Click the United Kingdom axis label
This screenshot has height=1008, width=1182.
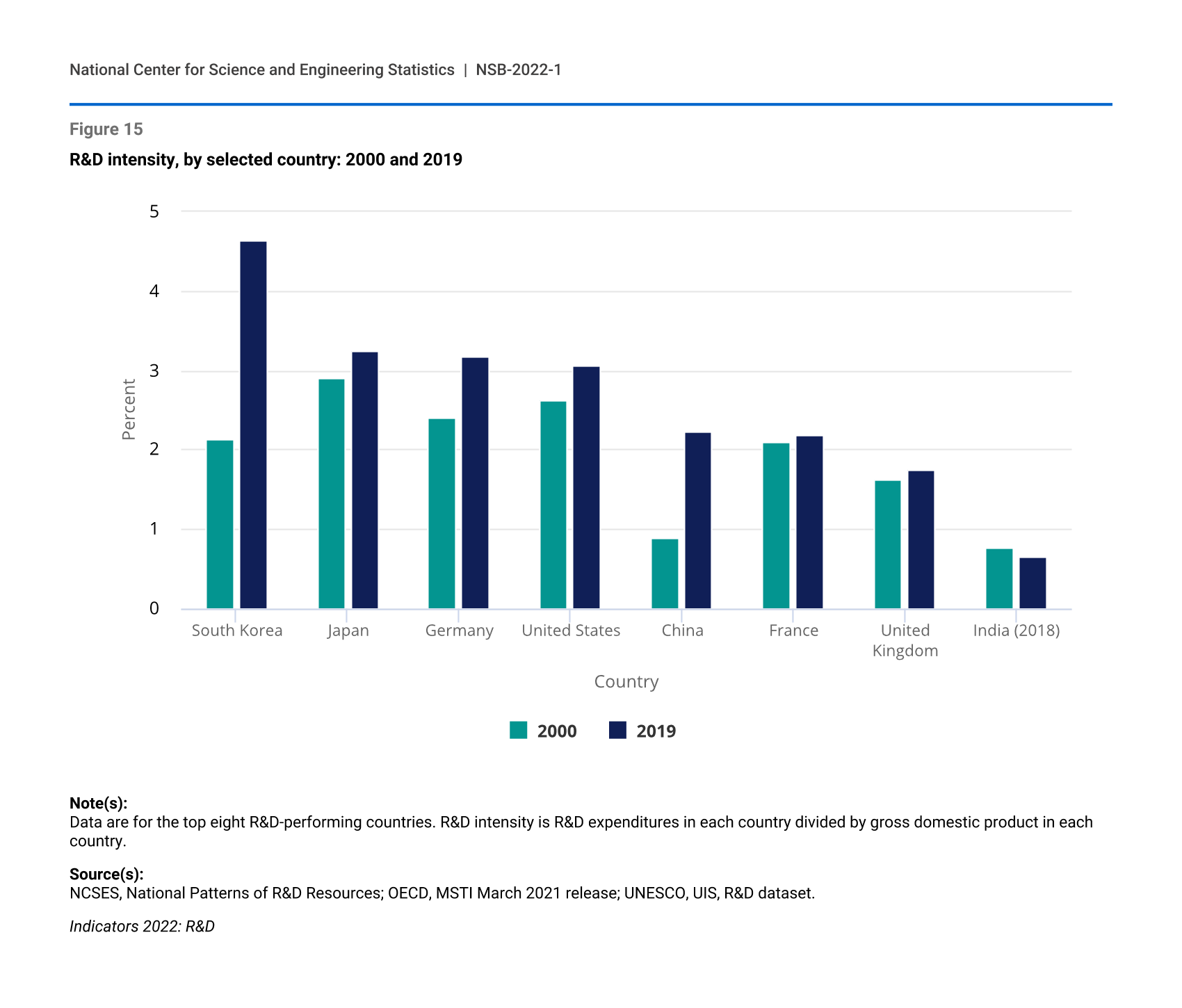(905, 640)
